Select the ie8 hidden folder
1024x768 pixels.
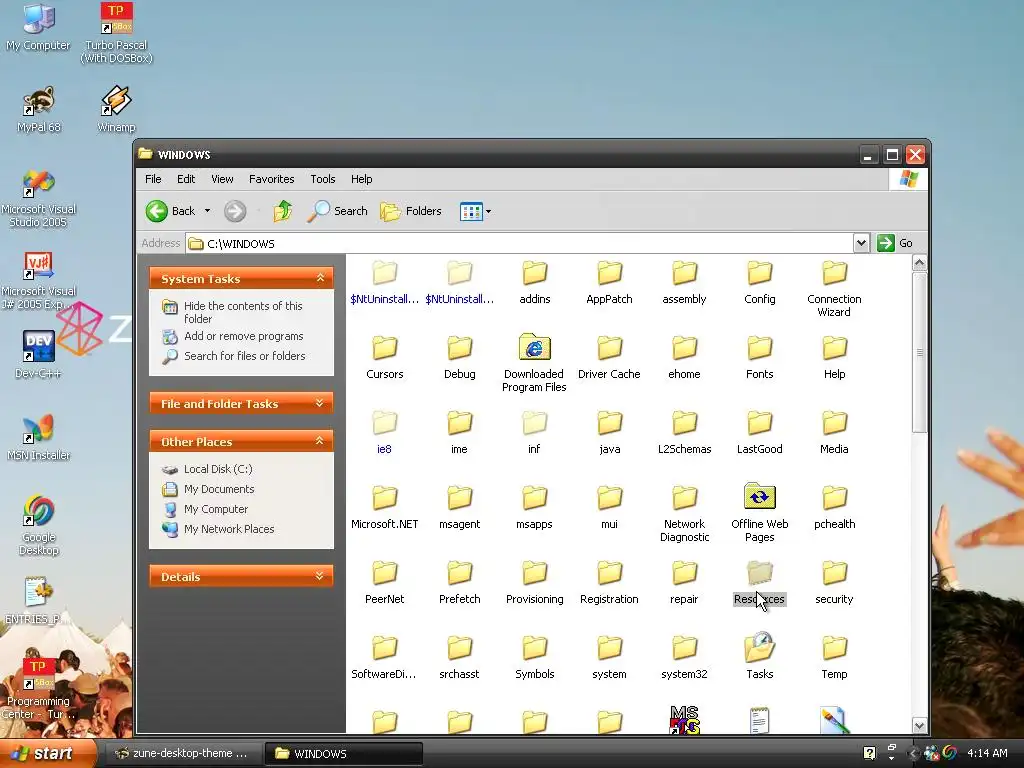(385, 432)
